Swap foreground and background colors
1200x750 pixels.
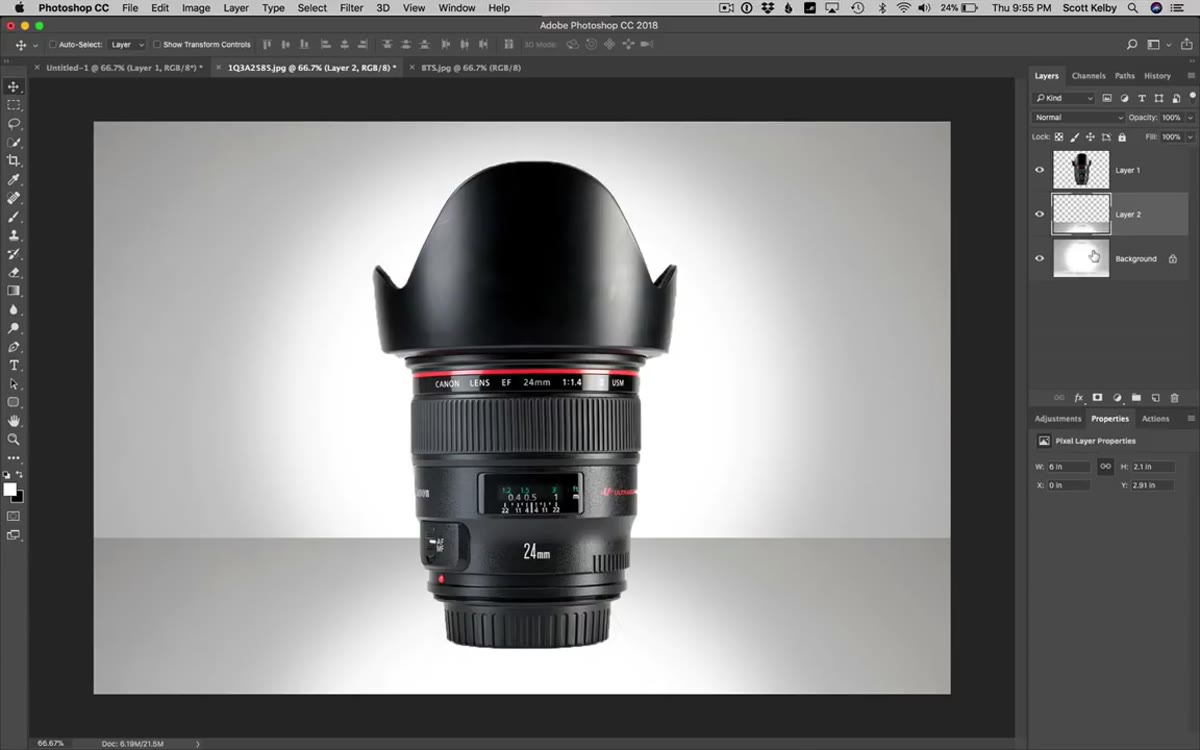click(20, 474)
